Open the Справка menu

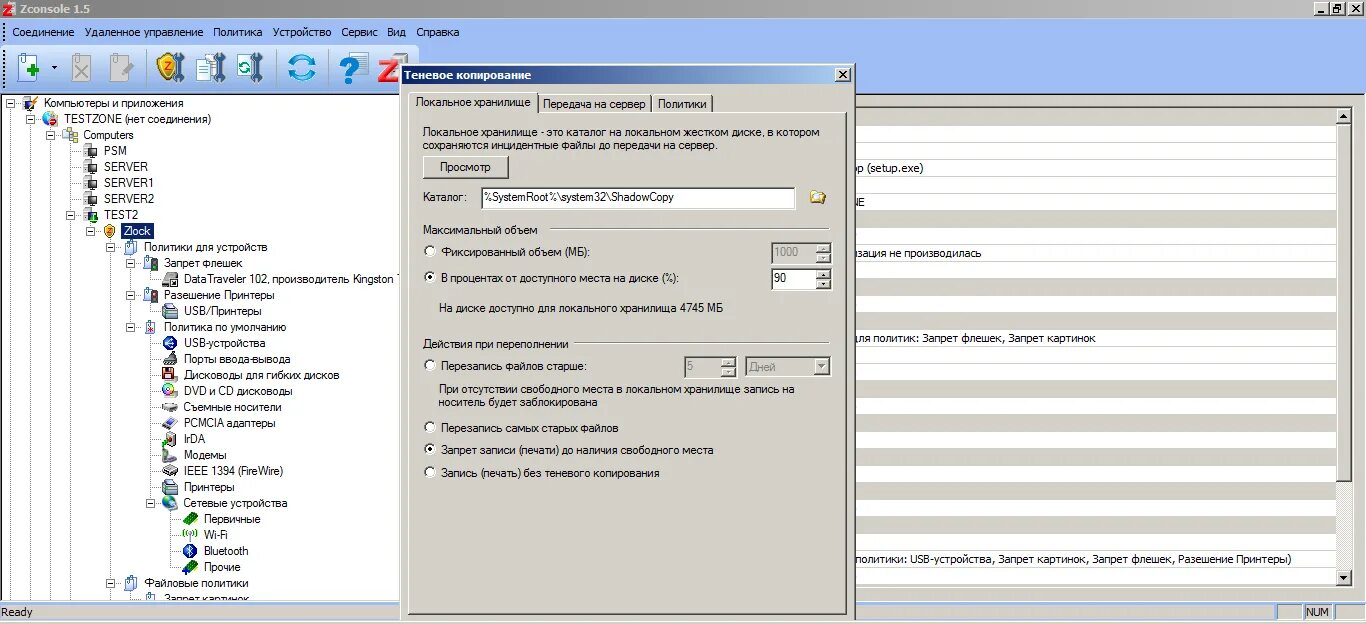(x=438, y=32)
